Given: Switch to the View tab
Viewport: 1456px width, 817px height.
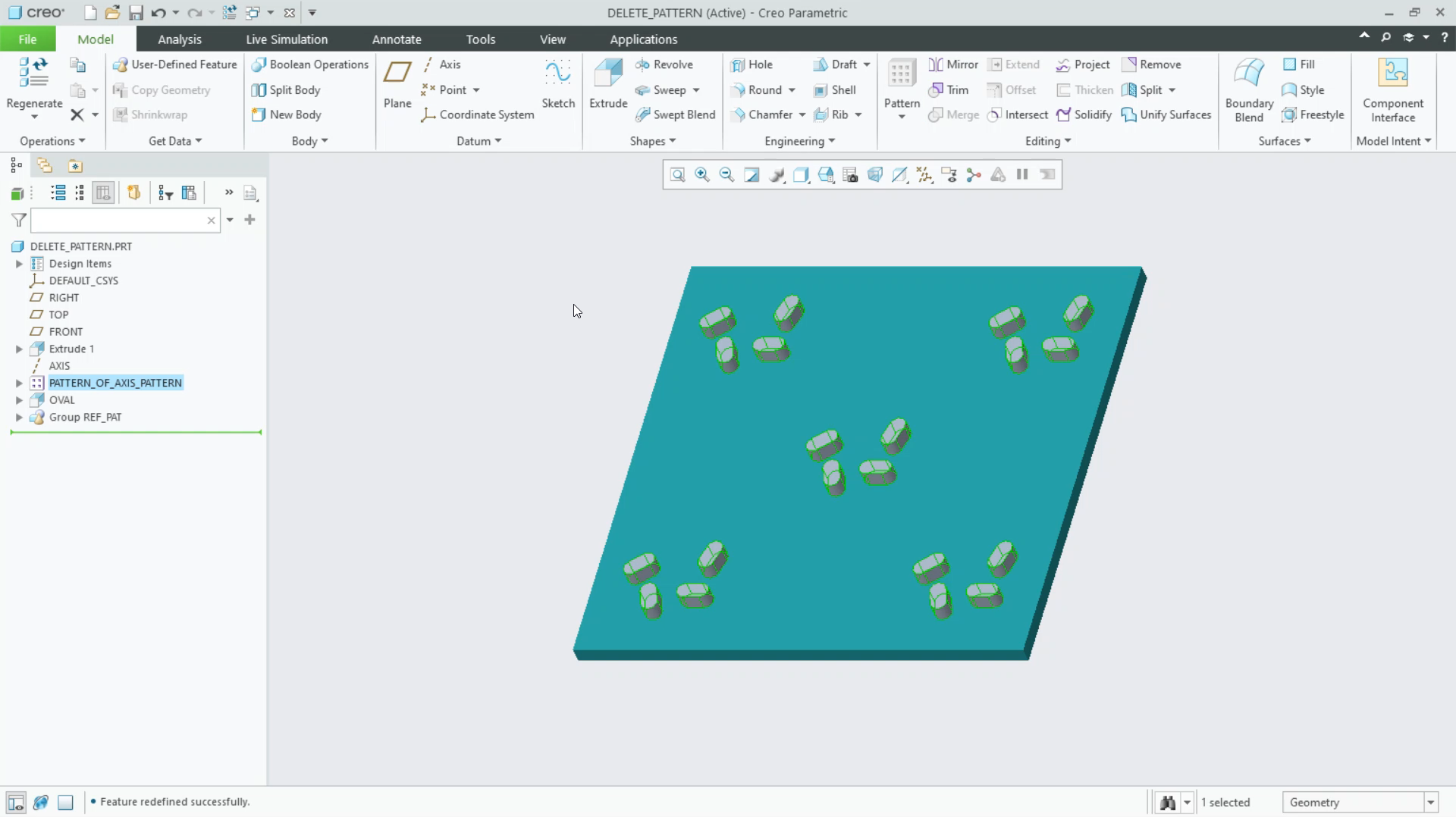Looking at the screenshot, I should (553, 39).
